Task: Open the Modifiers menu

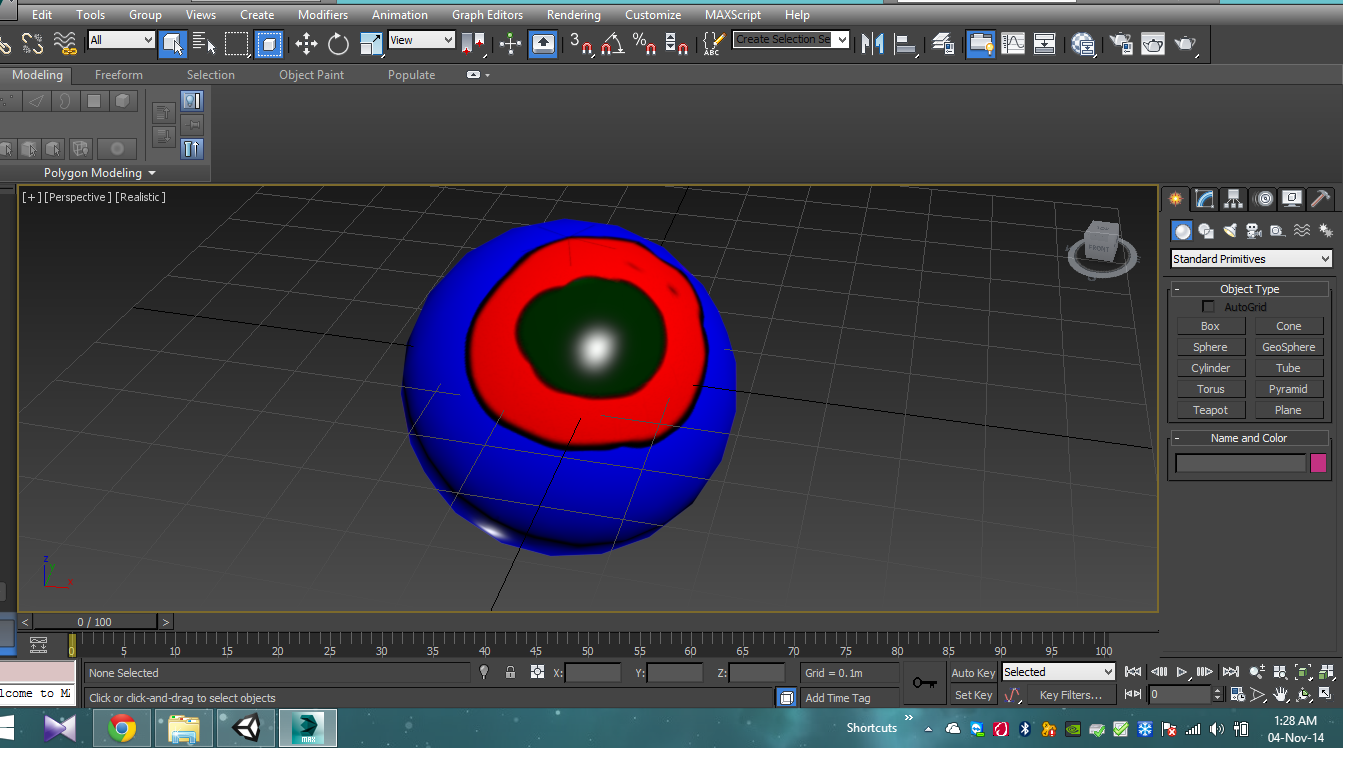Action: click(323, 15)
